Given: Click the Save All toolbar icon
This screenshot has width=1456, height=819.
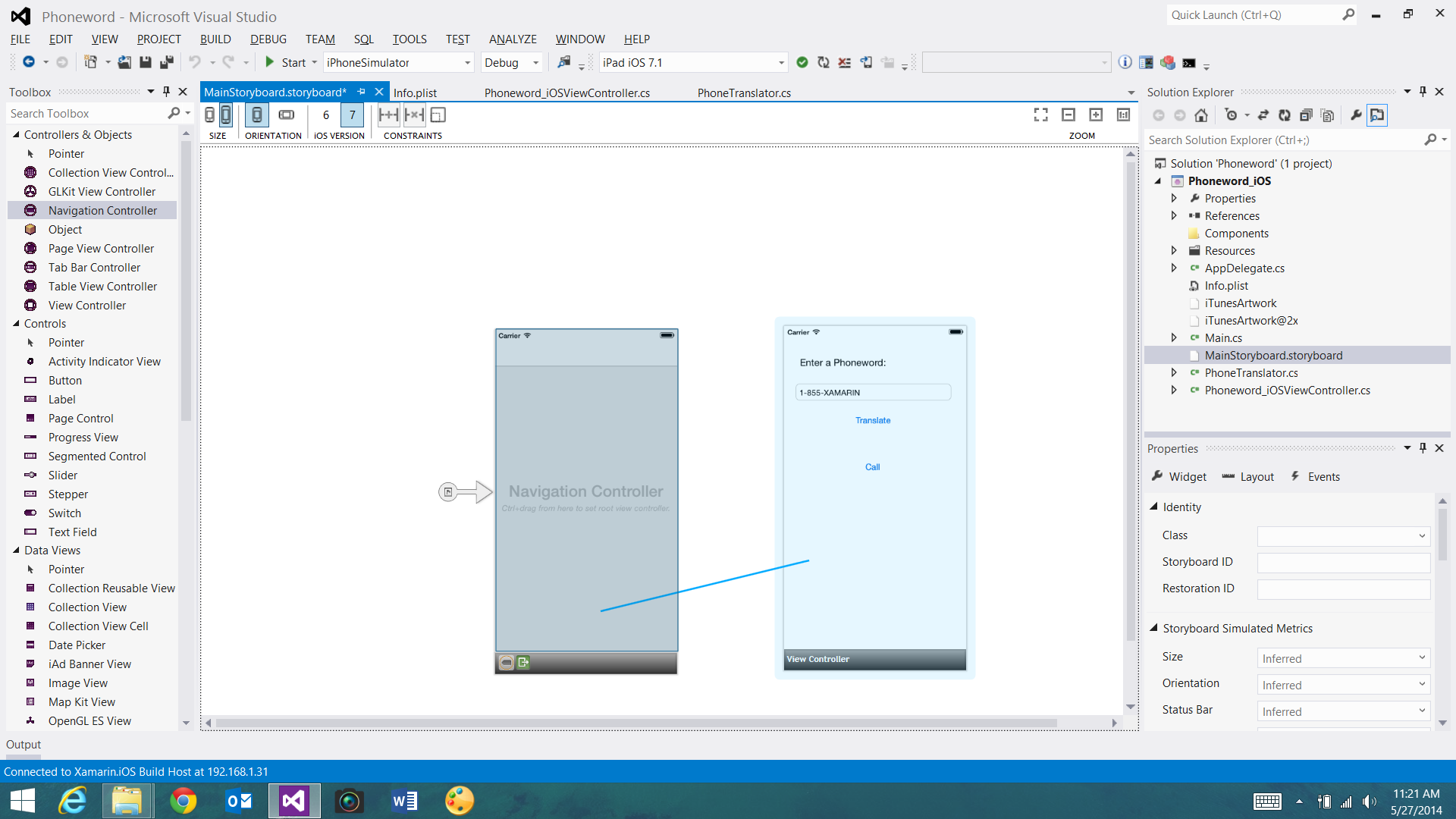Looking at the screenshot, I should (167, 63).
